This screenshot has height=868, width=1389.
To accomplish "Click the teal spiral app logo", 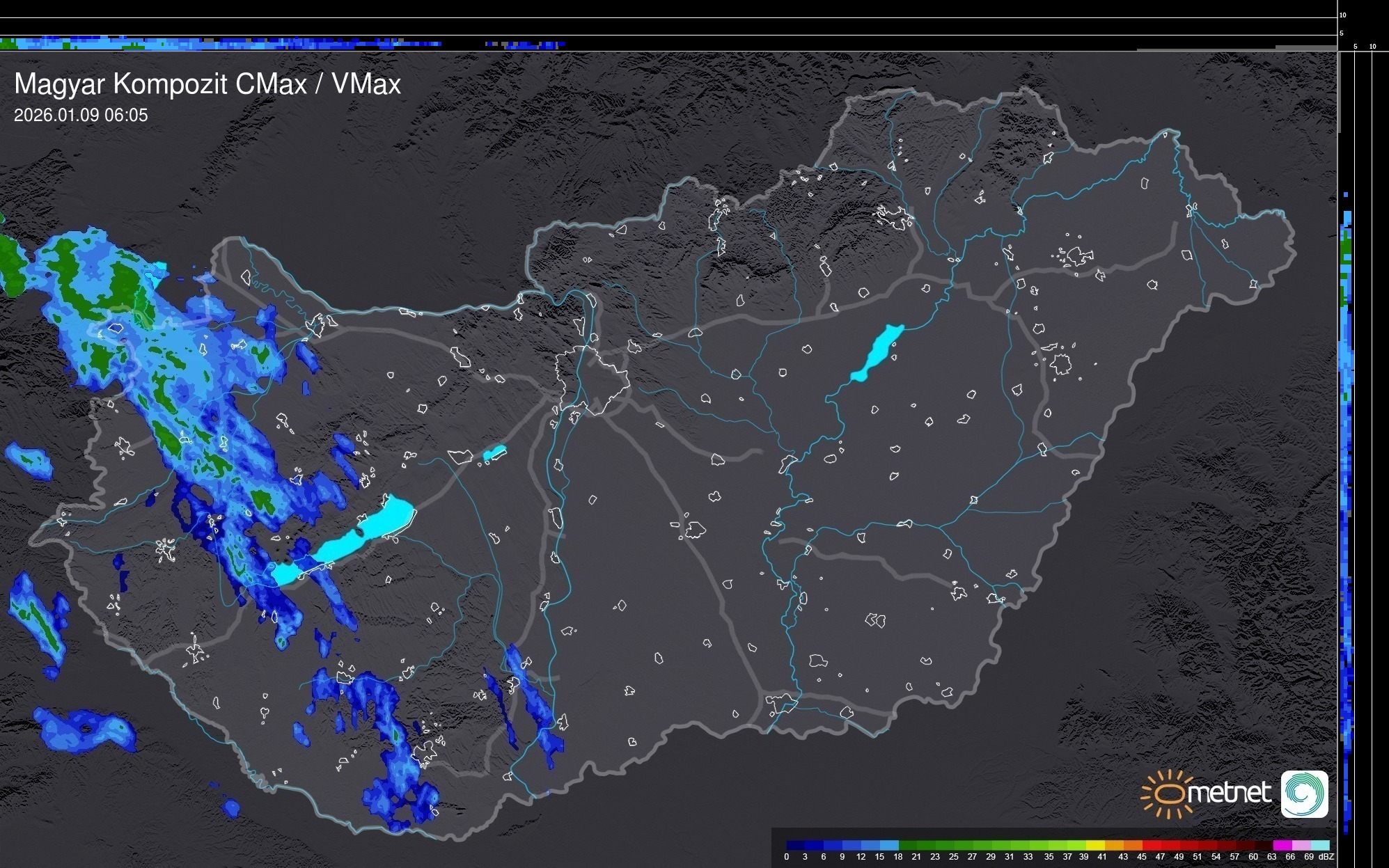I will 1304,794.
